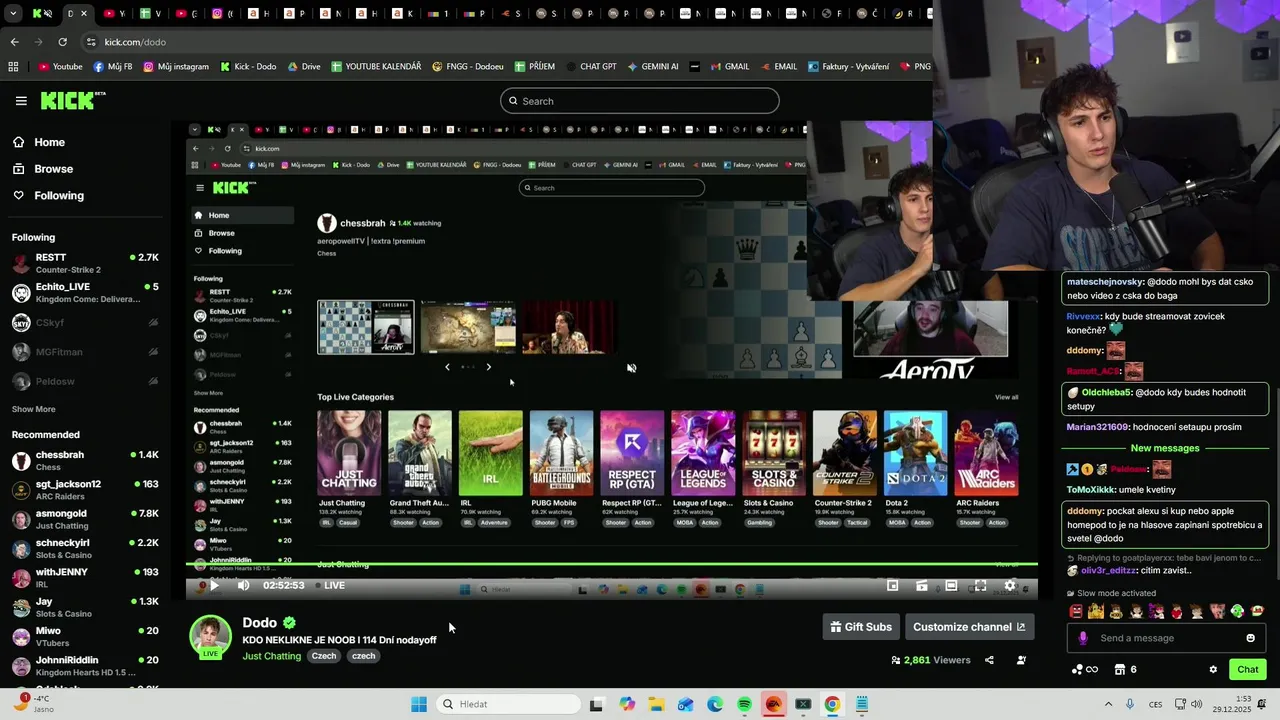The image size is (1280, 720).
Task: Click the Send a message field
Action: point(1165,638)
